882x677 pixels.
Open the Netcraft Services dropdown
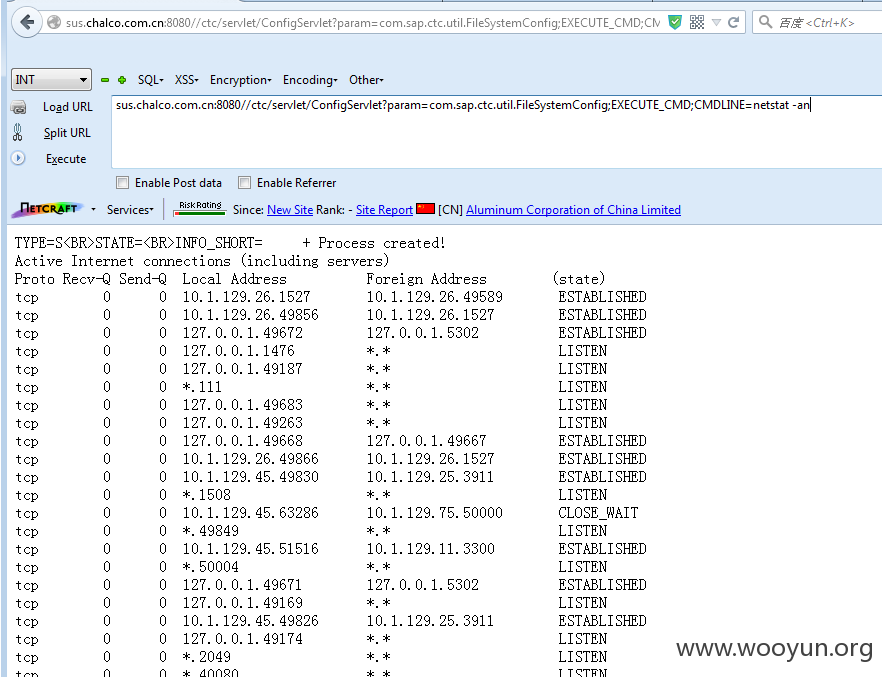(x=130, y=210)
